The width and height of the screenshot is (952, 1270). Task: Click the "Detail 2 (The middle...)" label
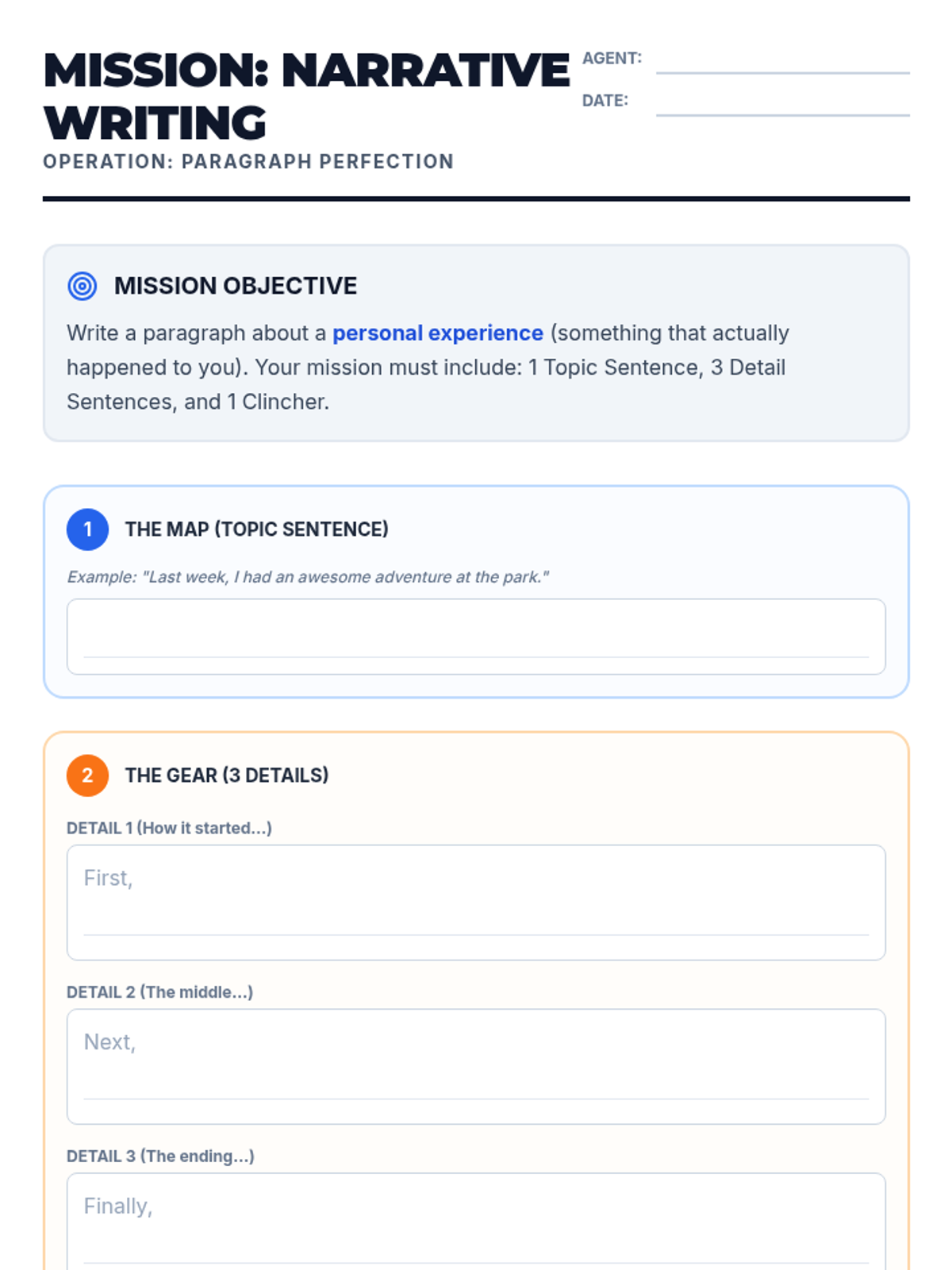coord(159,992)
